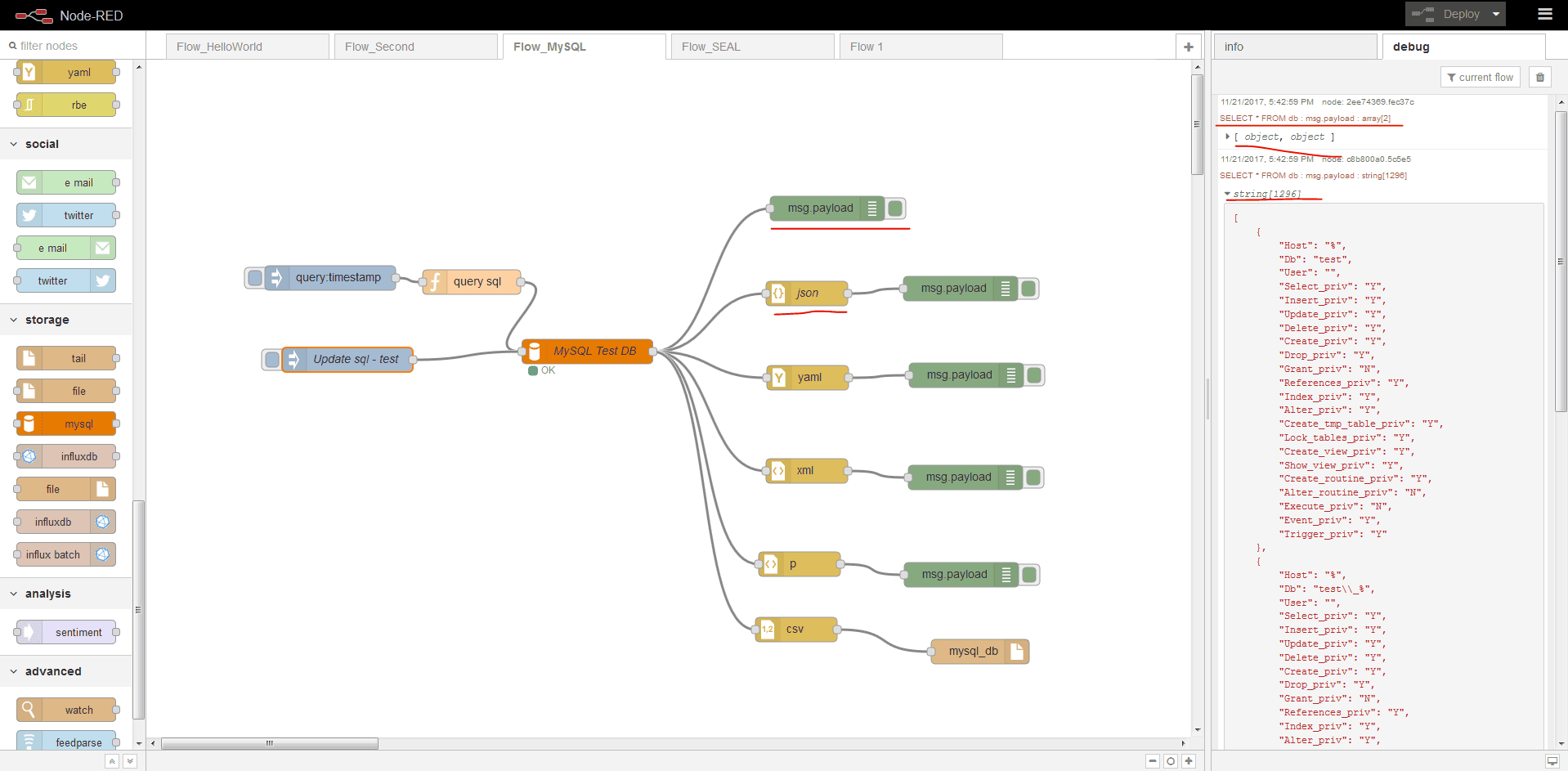Focus the filter nodes search field

pyautogui.click(x=74, y=46)
